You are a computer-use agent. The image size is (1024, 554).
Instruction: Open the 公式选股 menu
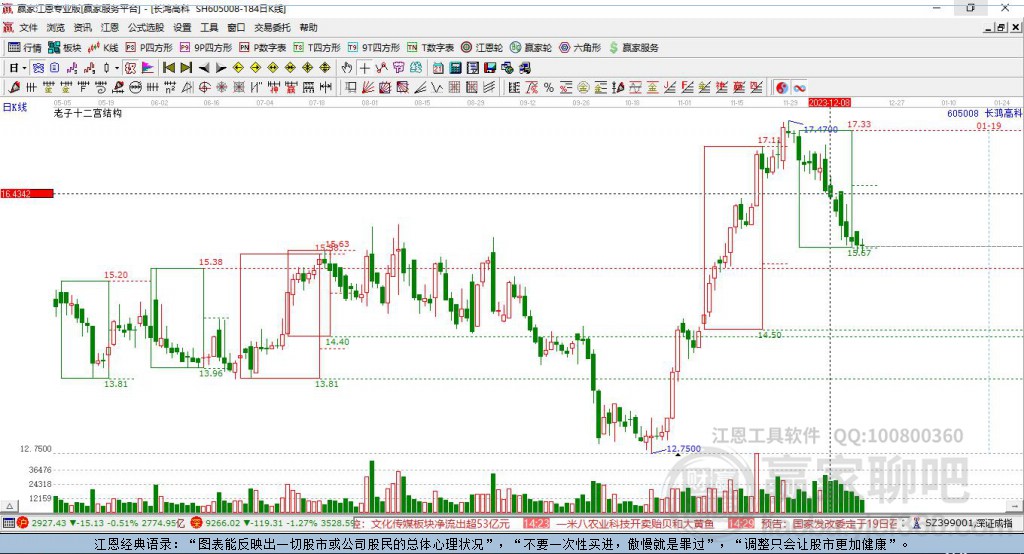coord(146,27)
